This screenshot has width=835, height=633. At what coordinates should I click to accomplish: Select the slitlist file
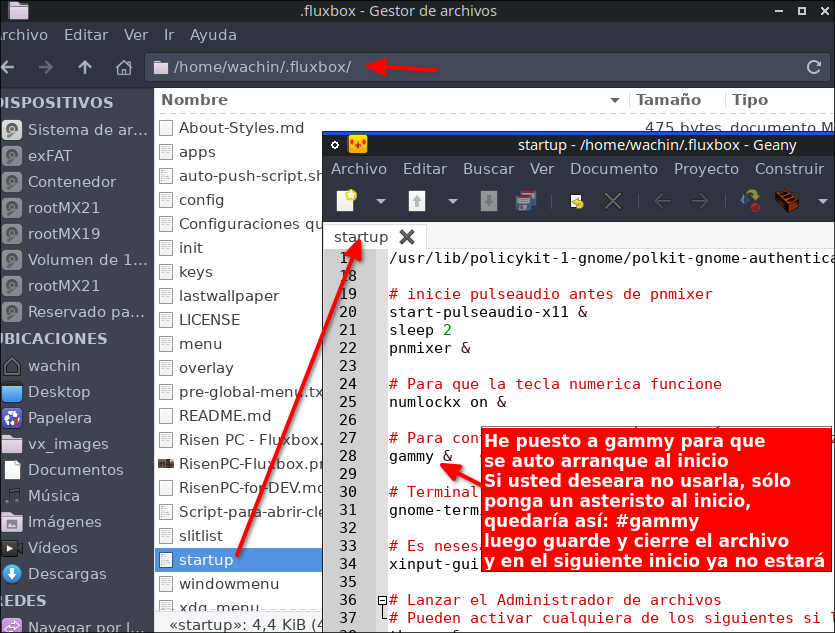tap(201, 536)
